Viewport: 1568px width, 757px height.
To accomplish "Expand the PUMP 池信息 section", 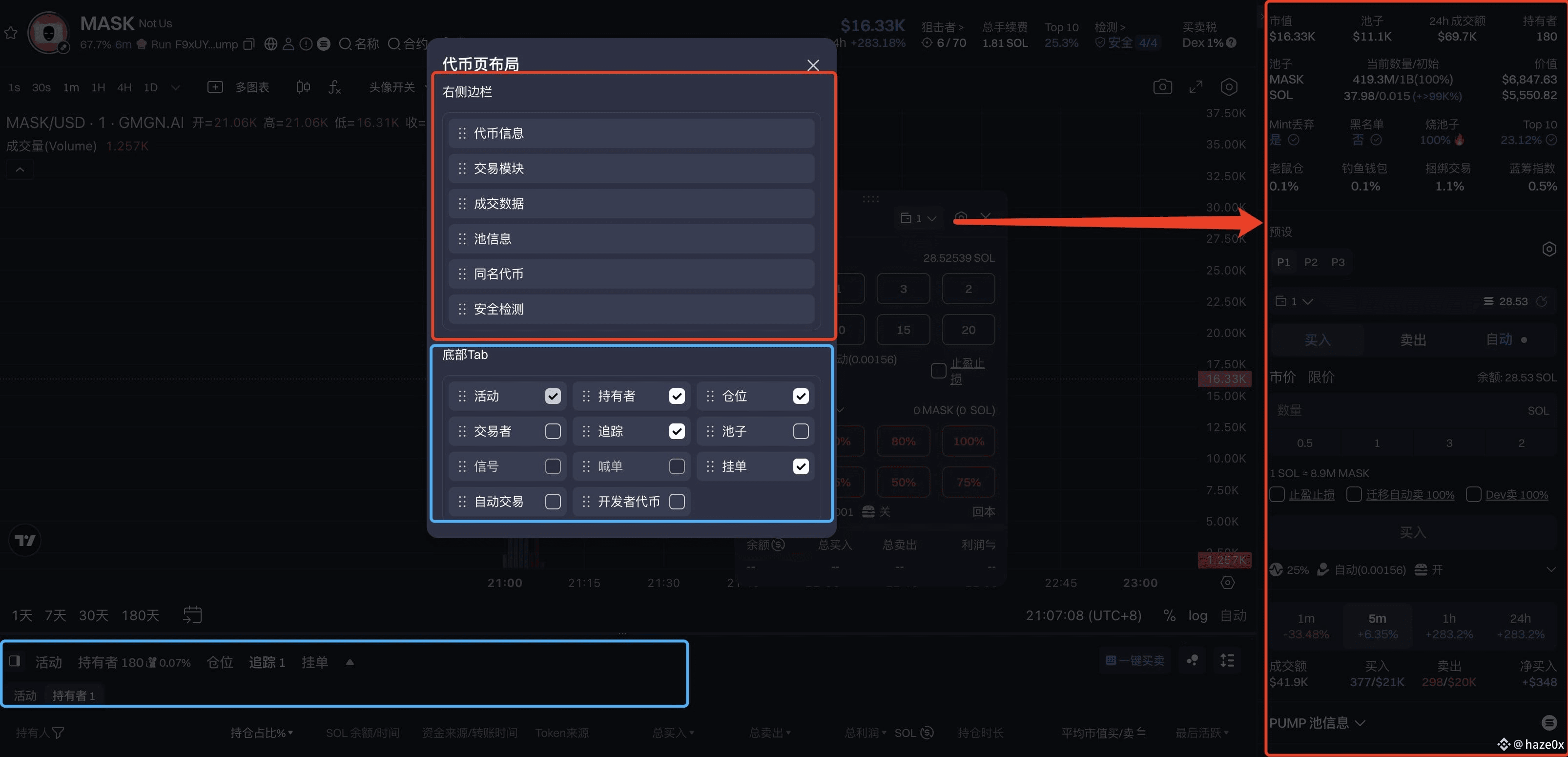I will [1317, 723].
